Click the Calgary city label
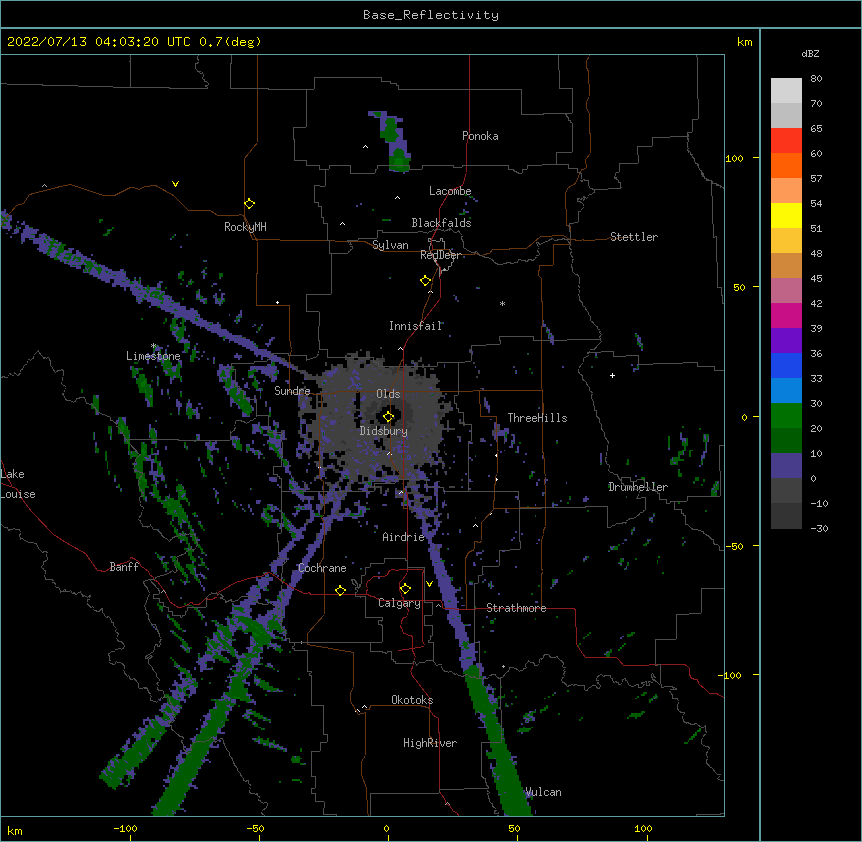Viewport: 862px width, 842px height. click(x=399, y=603)
